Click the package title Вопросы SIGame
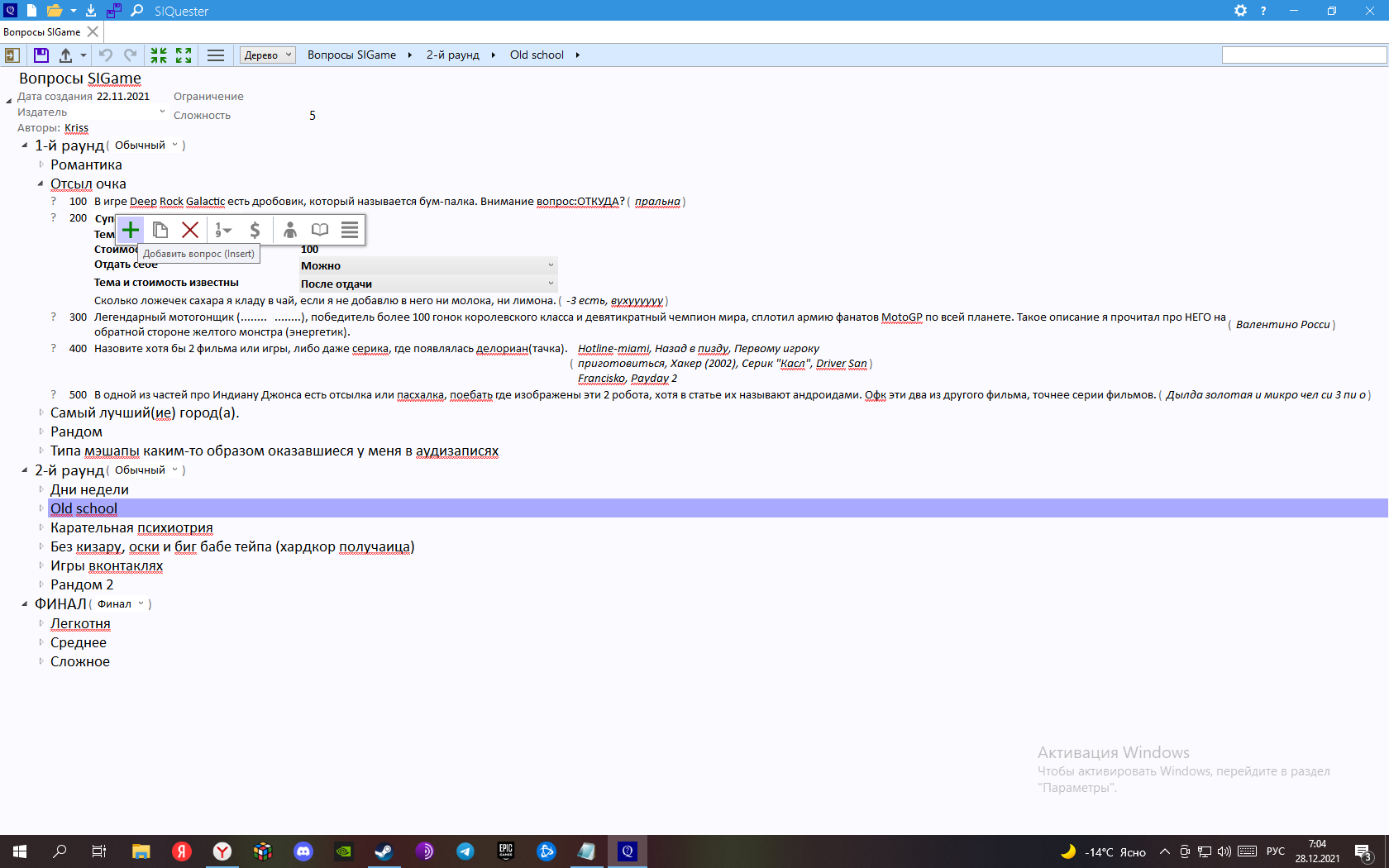 80,79
